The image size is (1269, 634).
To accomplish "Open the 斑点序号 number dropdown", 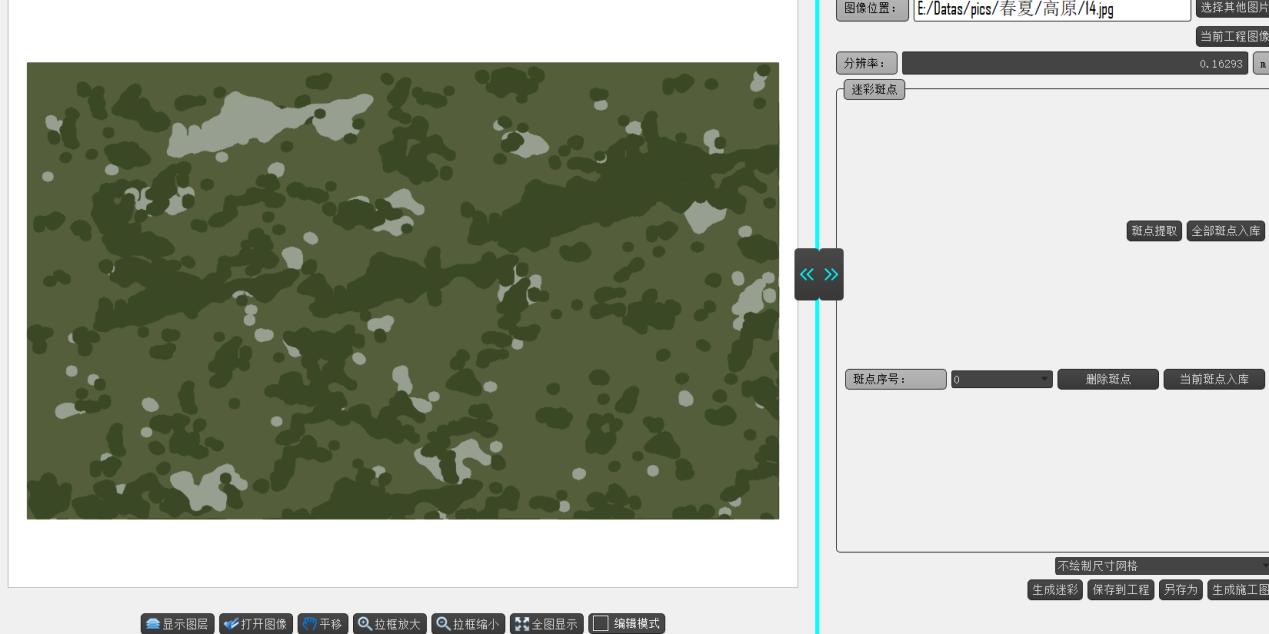I will click(x=1001, y=380).
